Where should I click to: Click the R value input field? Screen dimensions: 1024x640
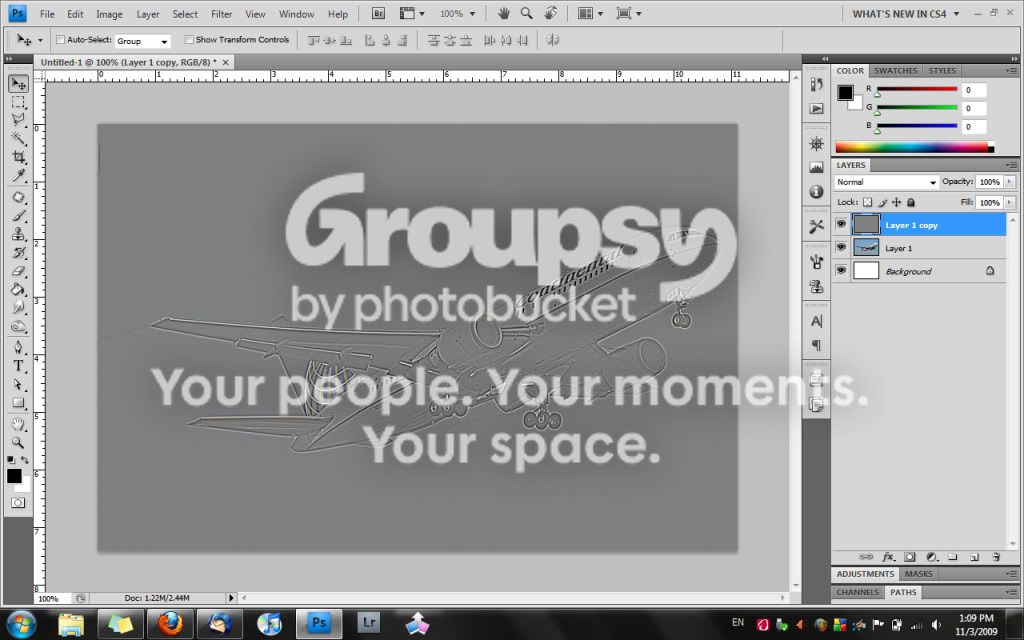click(973, 90)
